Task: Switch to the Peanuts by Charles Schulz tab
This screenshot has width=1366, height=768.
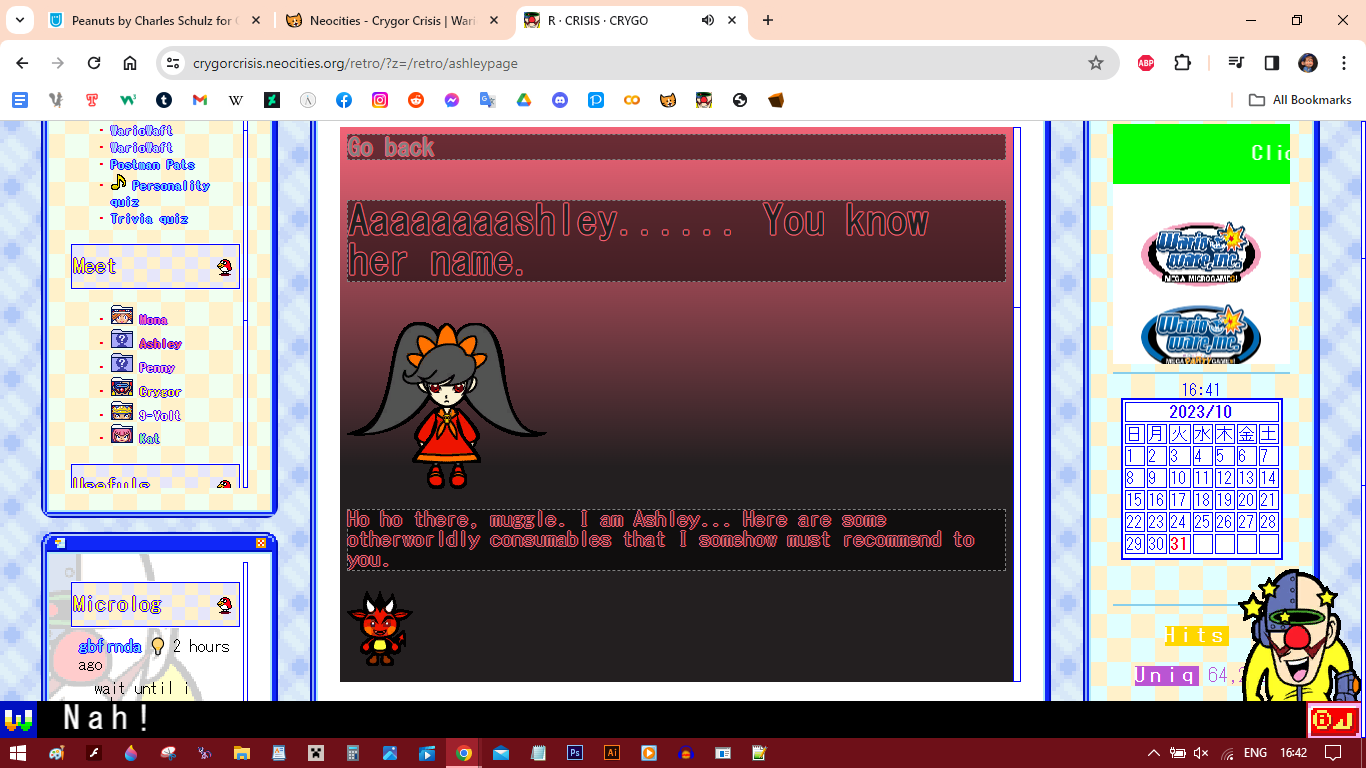Action: [x=150, y=20]
